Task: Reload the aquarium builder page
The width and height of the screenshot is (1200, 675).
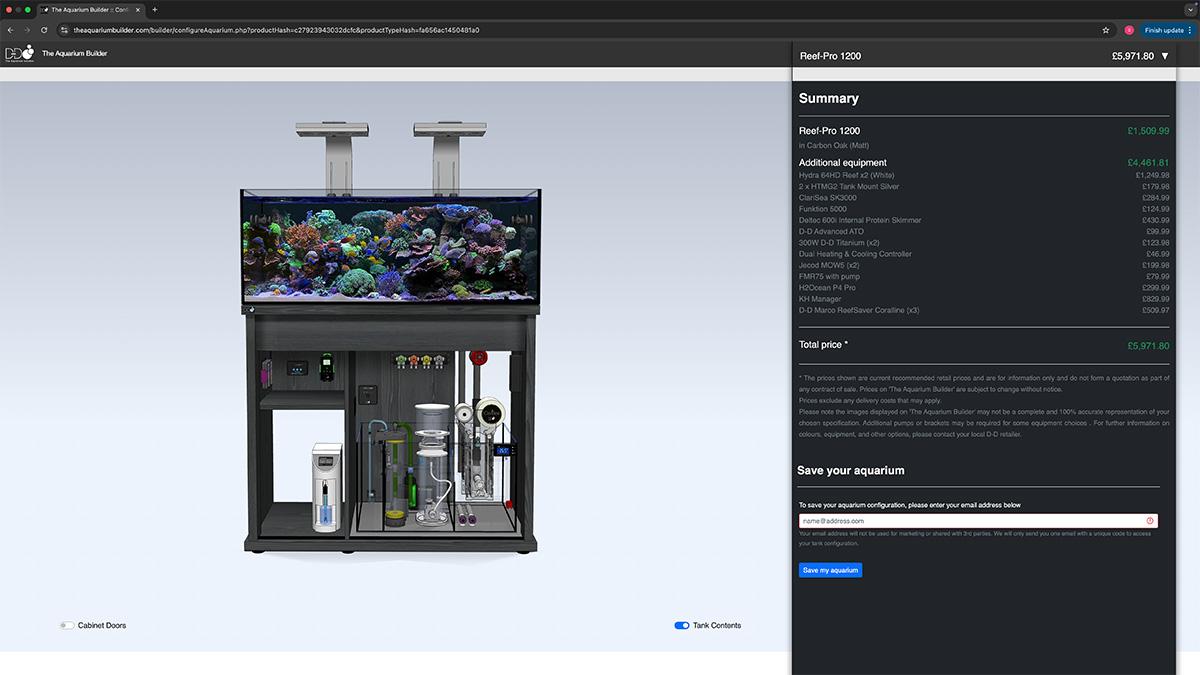Action: [x=43, y=30]
